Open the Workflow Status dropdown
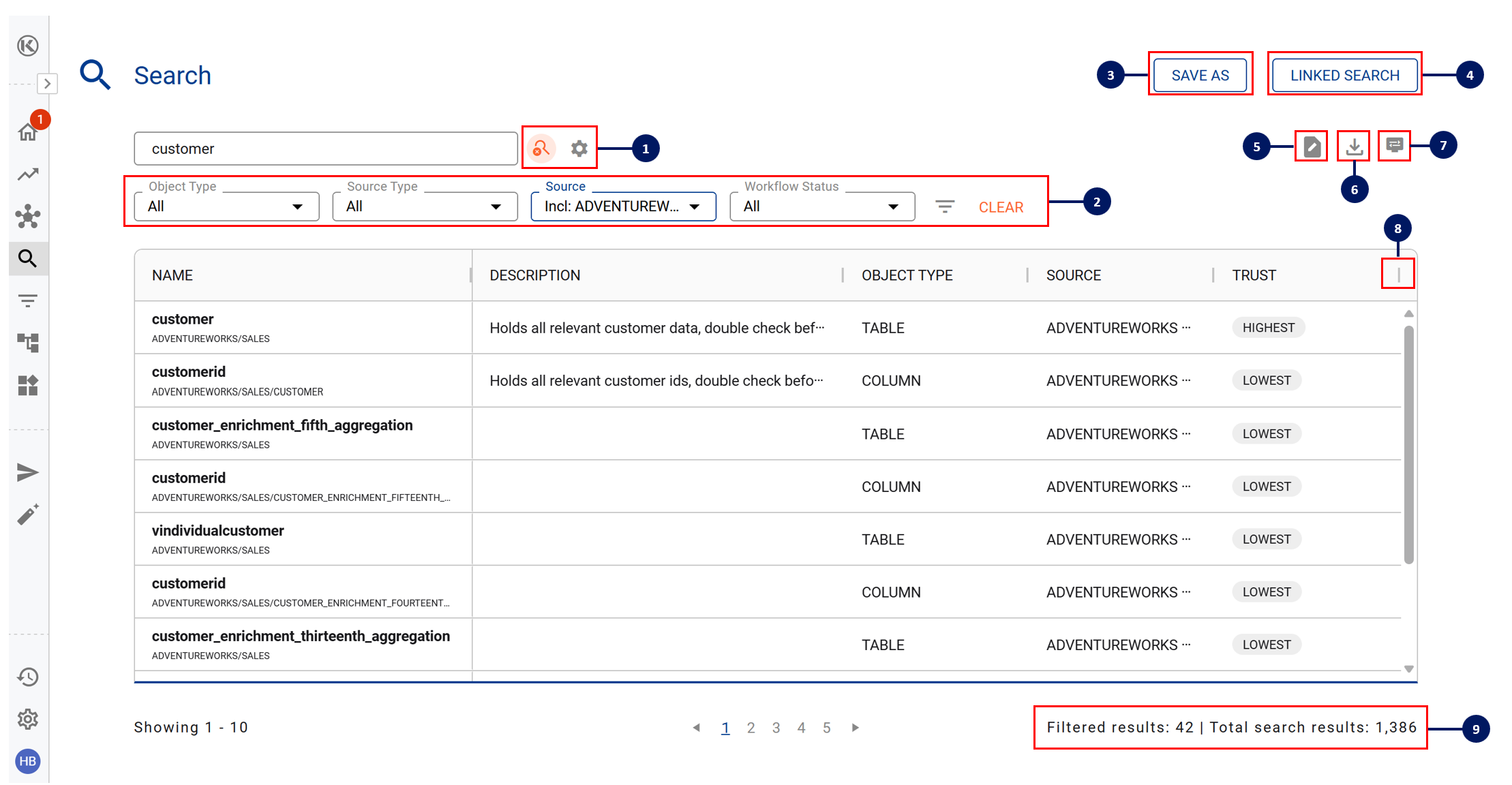1512x785 pixels. 821,206
